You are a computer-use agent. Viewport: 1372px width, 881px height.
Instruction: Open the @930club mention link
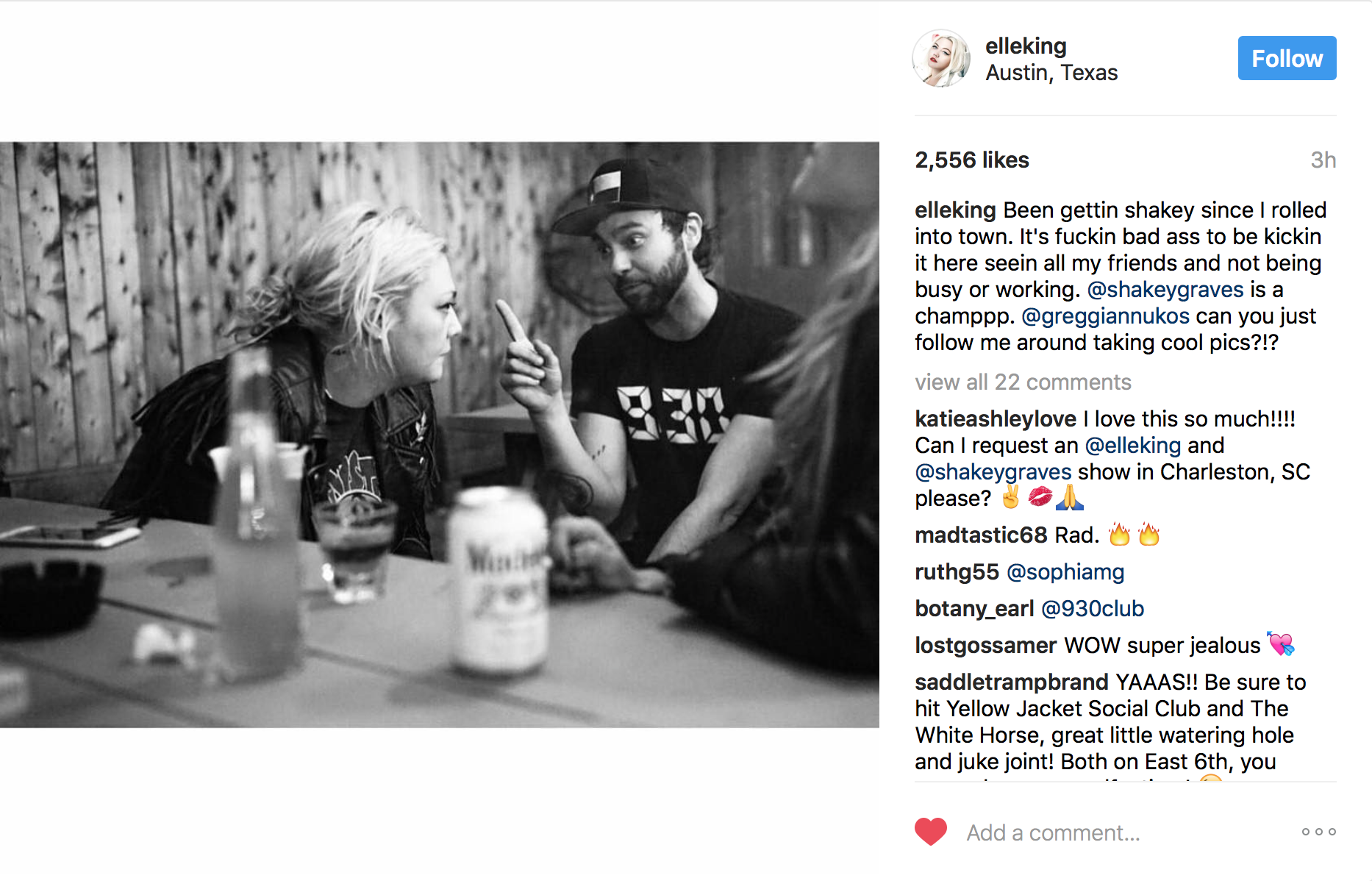[x=1093, y=609]
